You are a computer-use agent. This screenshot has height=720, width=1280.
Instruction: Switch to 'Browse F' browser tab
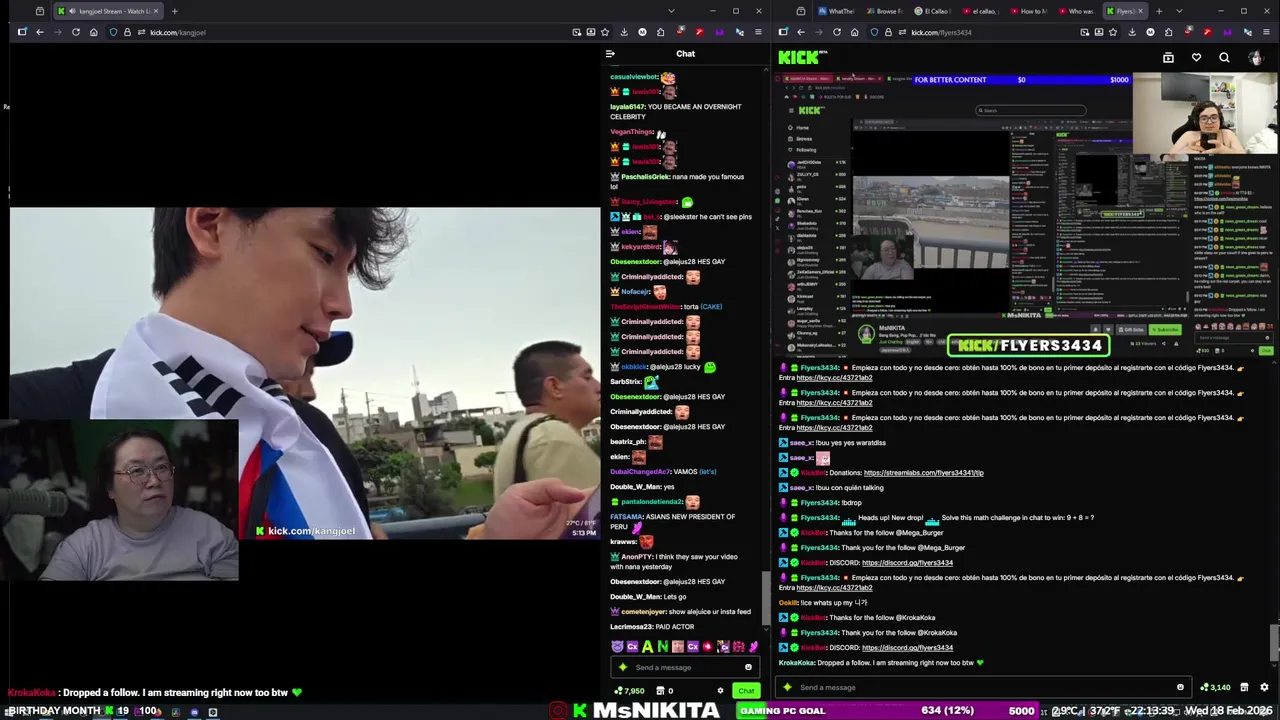tap(883, 11)
